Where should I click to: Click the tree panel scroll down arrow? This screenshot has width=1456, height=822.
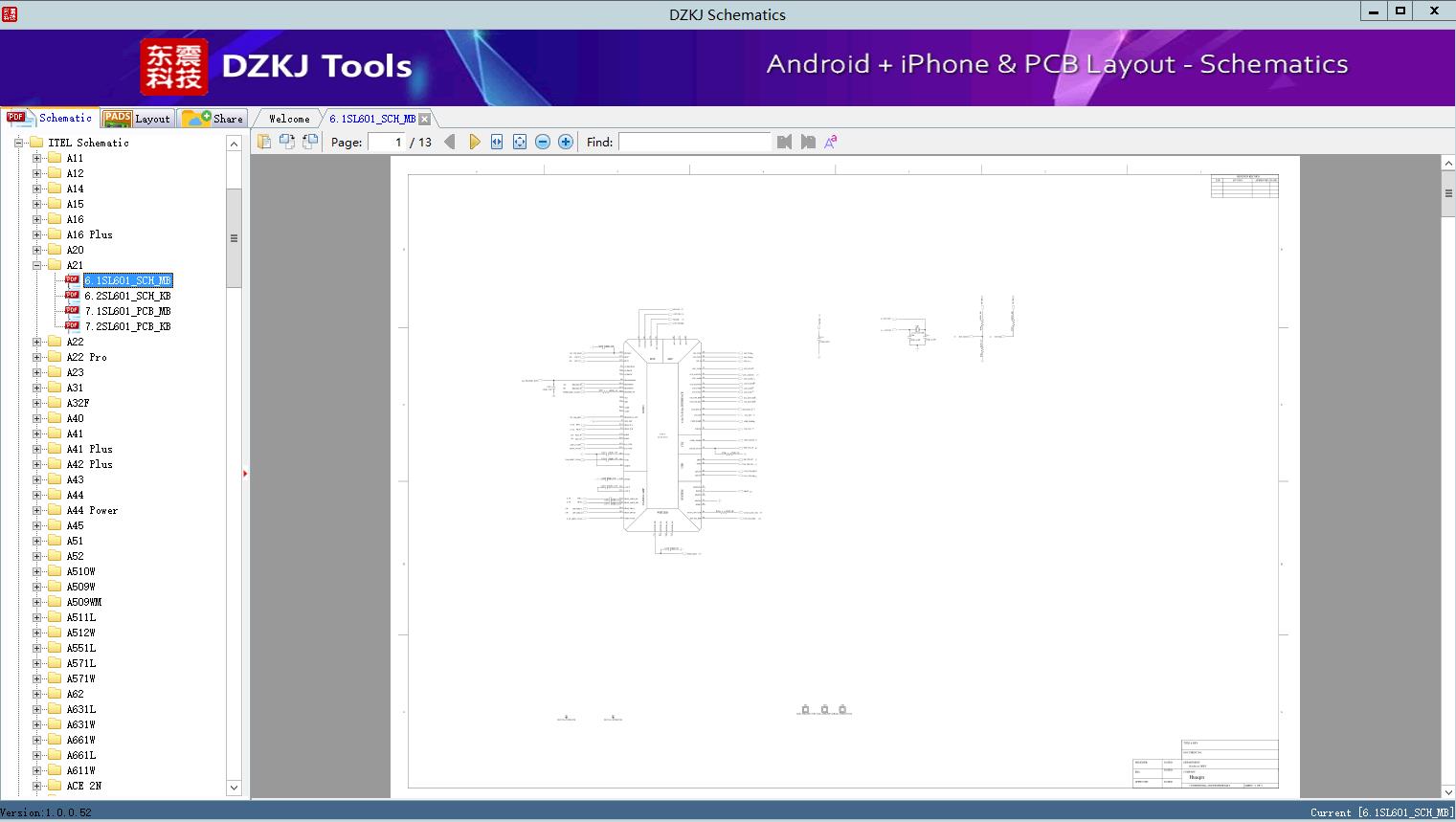234,788
